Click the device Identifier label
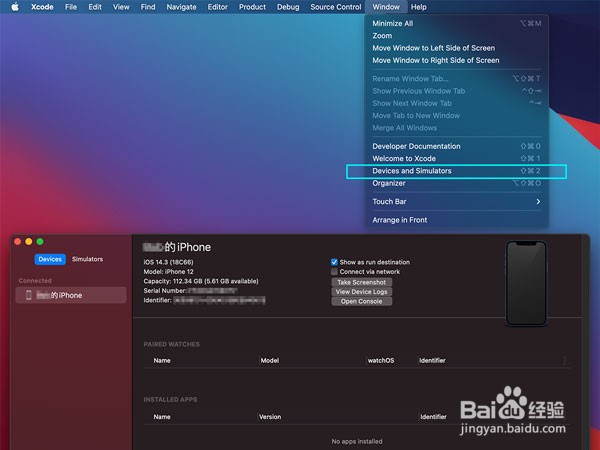Screen dimensions: 600x450 point(158,300)
